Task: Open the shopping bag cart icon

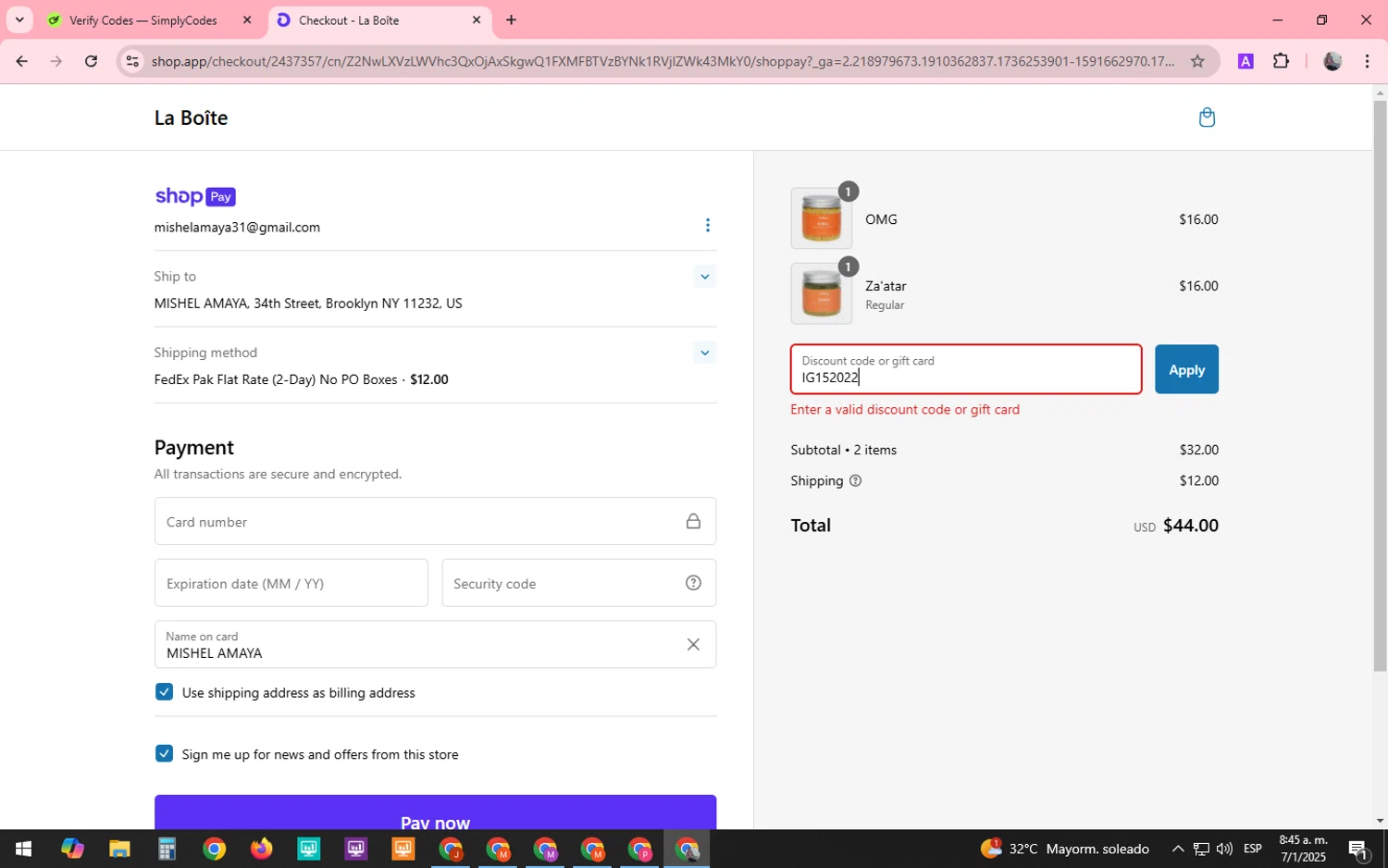Action: 1207,118
